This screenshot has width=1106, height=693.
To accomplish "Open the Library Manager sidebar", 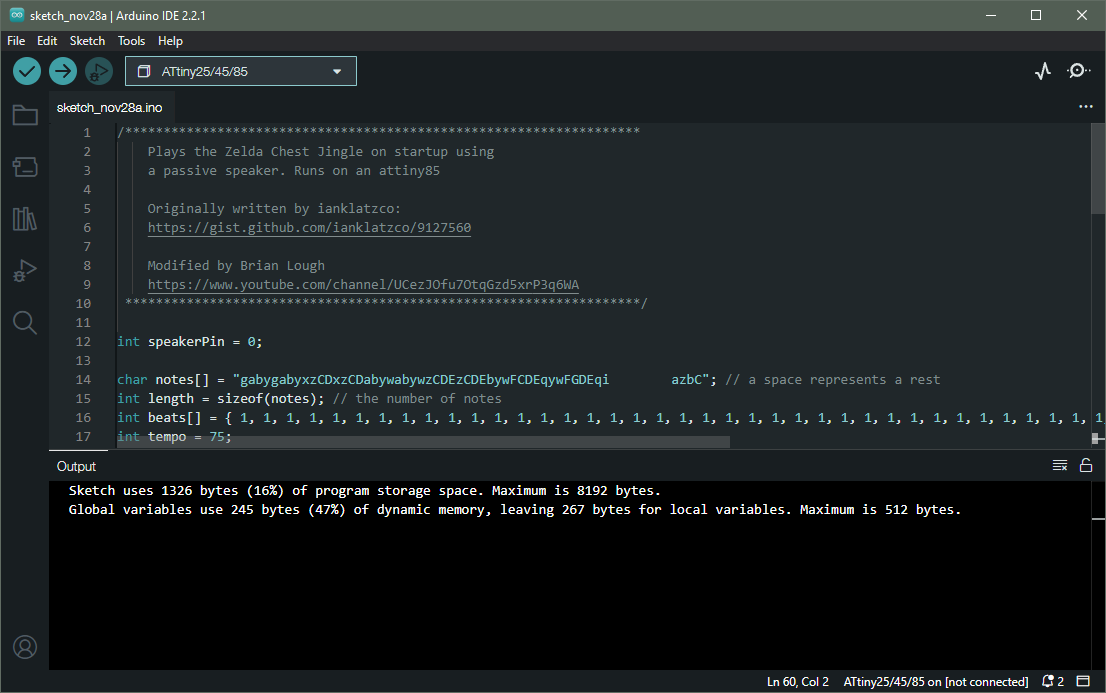I will (25, 219).
